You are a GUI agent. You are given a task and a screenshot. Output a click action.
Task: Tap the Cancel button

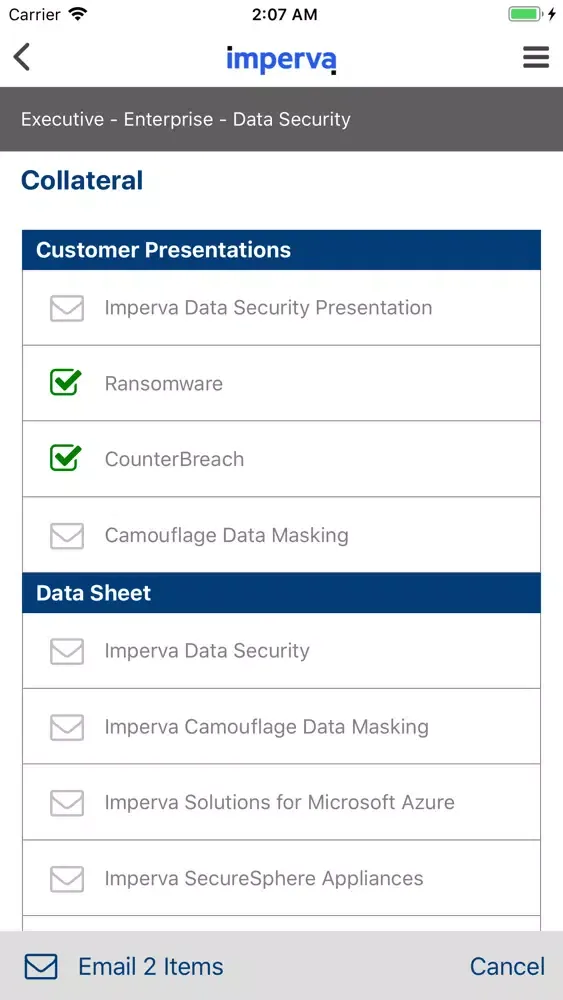point(508,966)
